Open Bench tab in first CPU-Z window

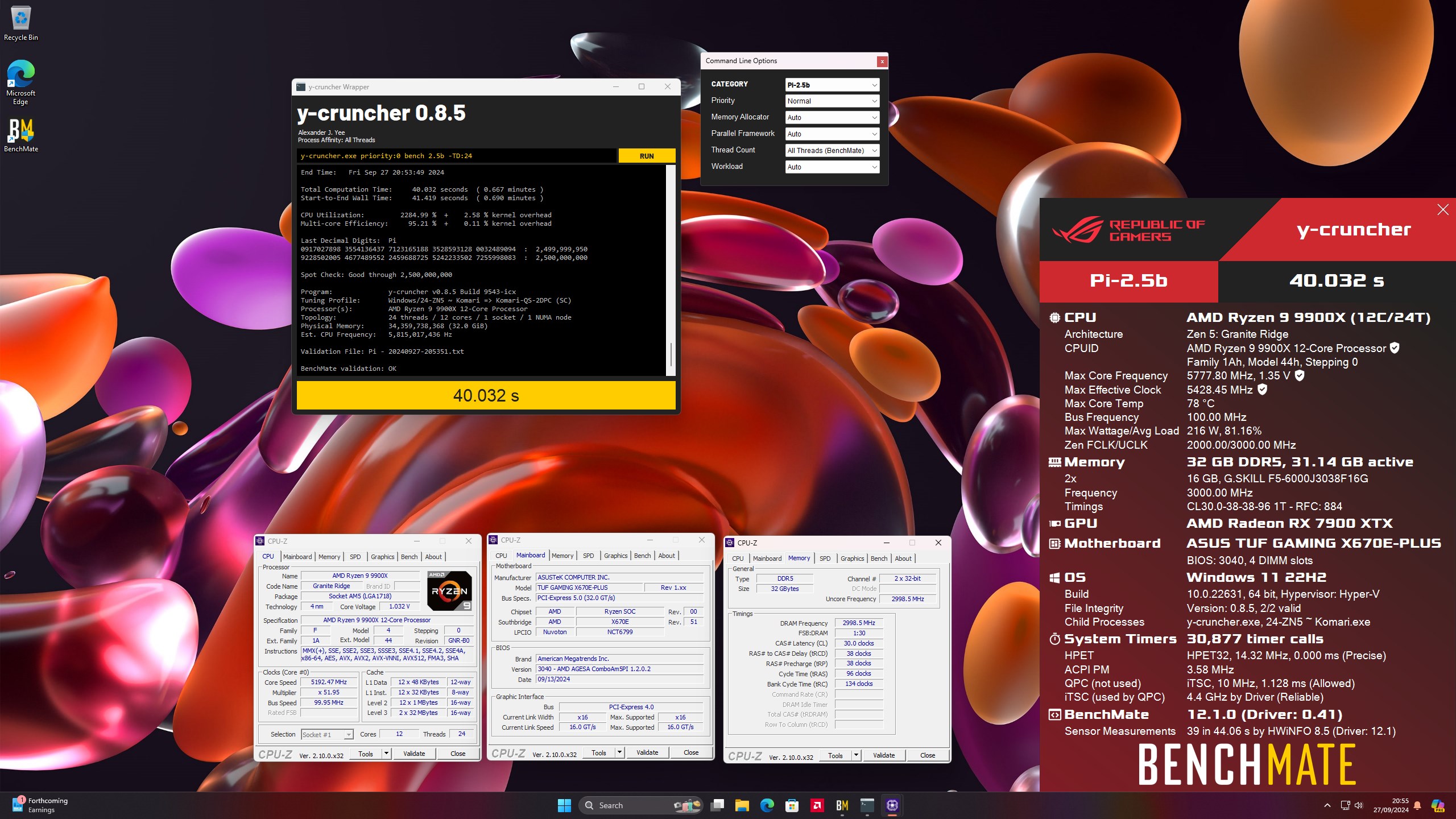tap(409, 557)
